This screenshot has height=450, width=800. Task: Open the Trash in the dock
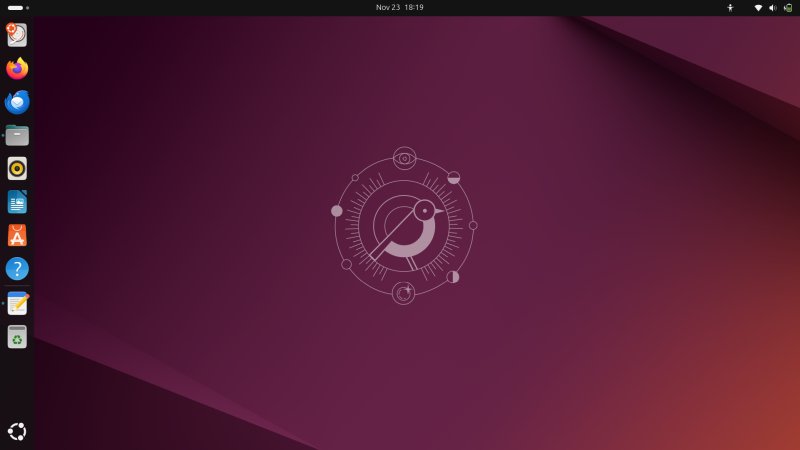coord(17,337)
